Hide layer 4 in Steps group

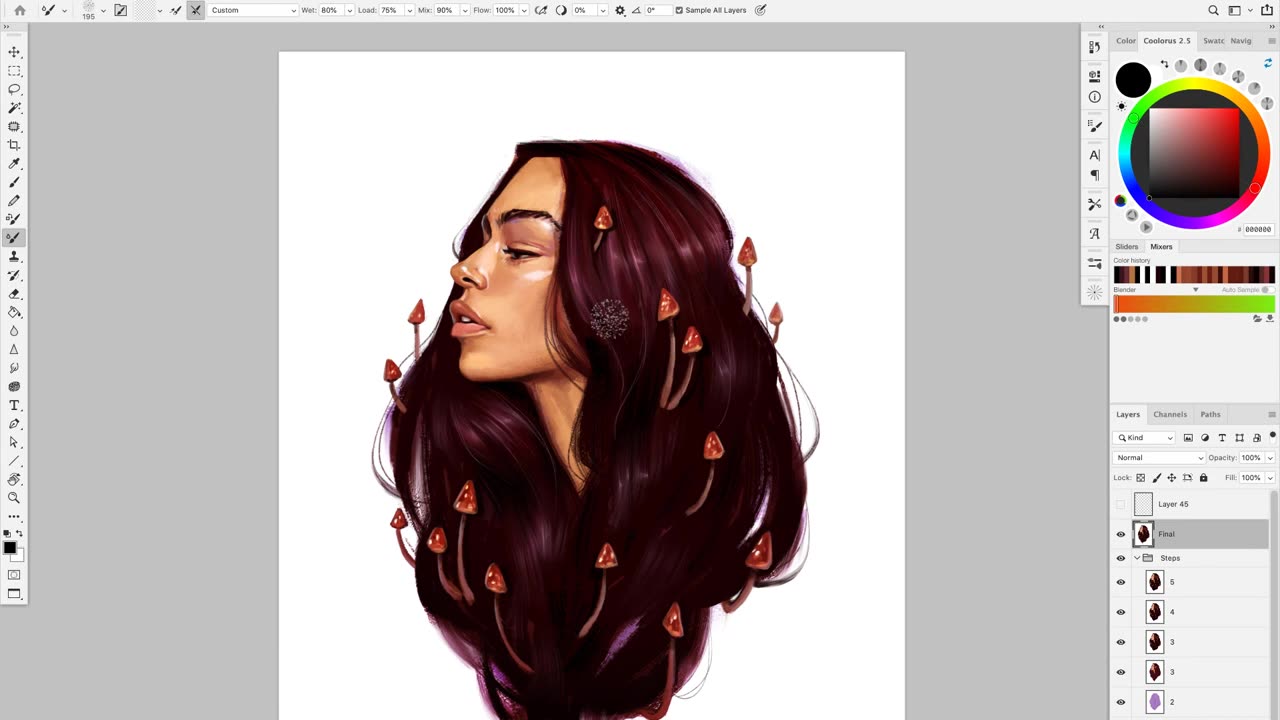(x=1120, y=612)
